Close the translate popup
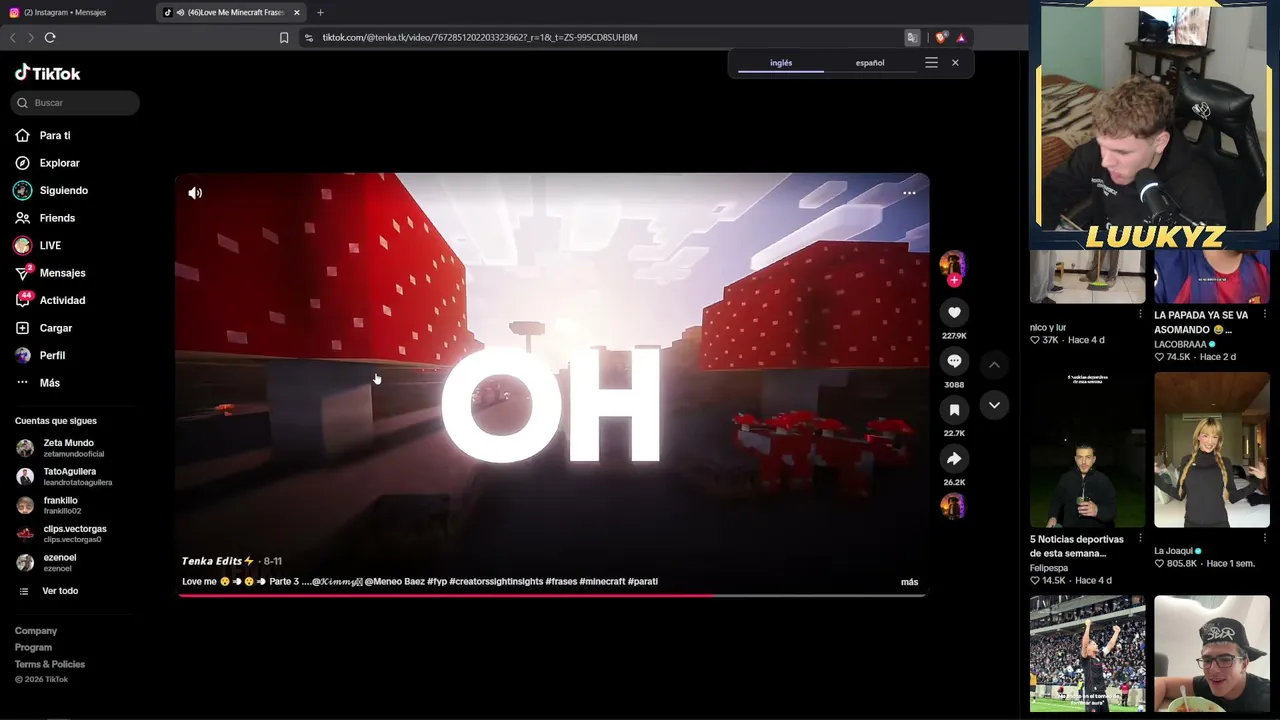 click(955, 63)
